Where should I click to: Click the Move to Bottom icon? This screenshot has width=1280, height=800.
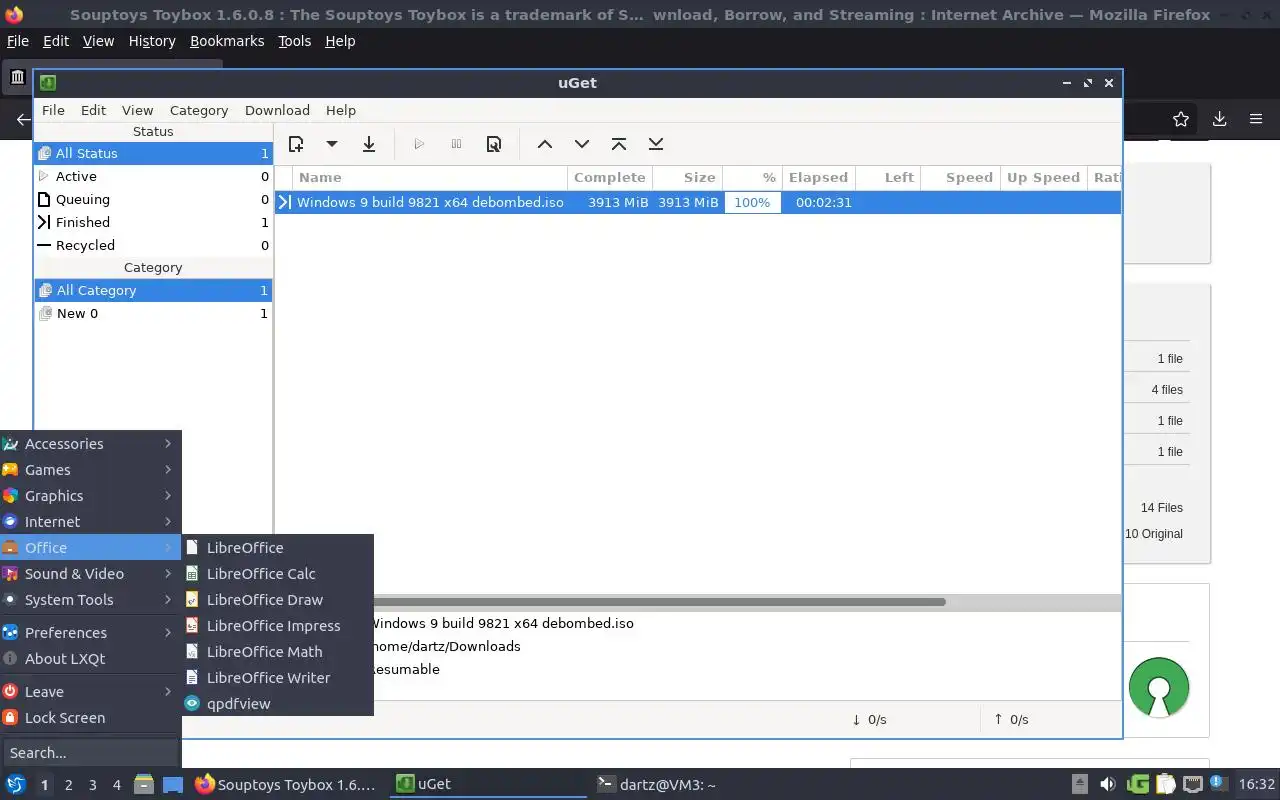tap(656, 144)
